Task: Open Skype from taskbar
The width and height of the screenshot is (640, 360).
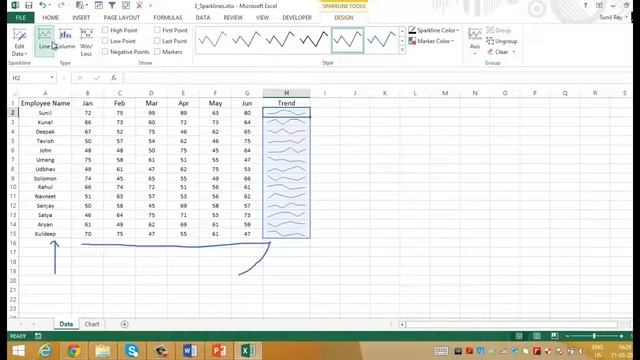Action: 132,351
